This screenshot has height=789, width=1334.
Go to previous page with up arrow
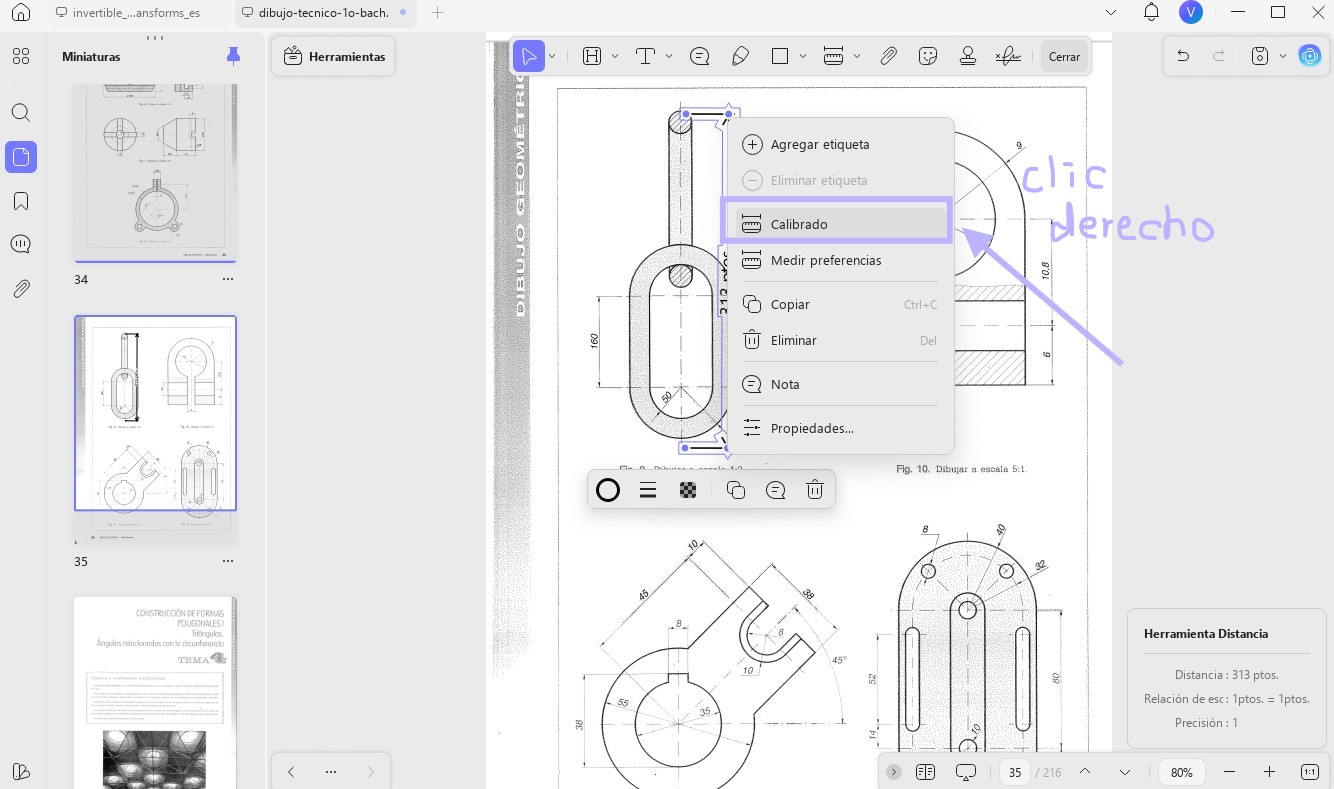(1084, 772)
